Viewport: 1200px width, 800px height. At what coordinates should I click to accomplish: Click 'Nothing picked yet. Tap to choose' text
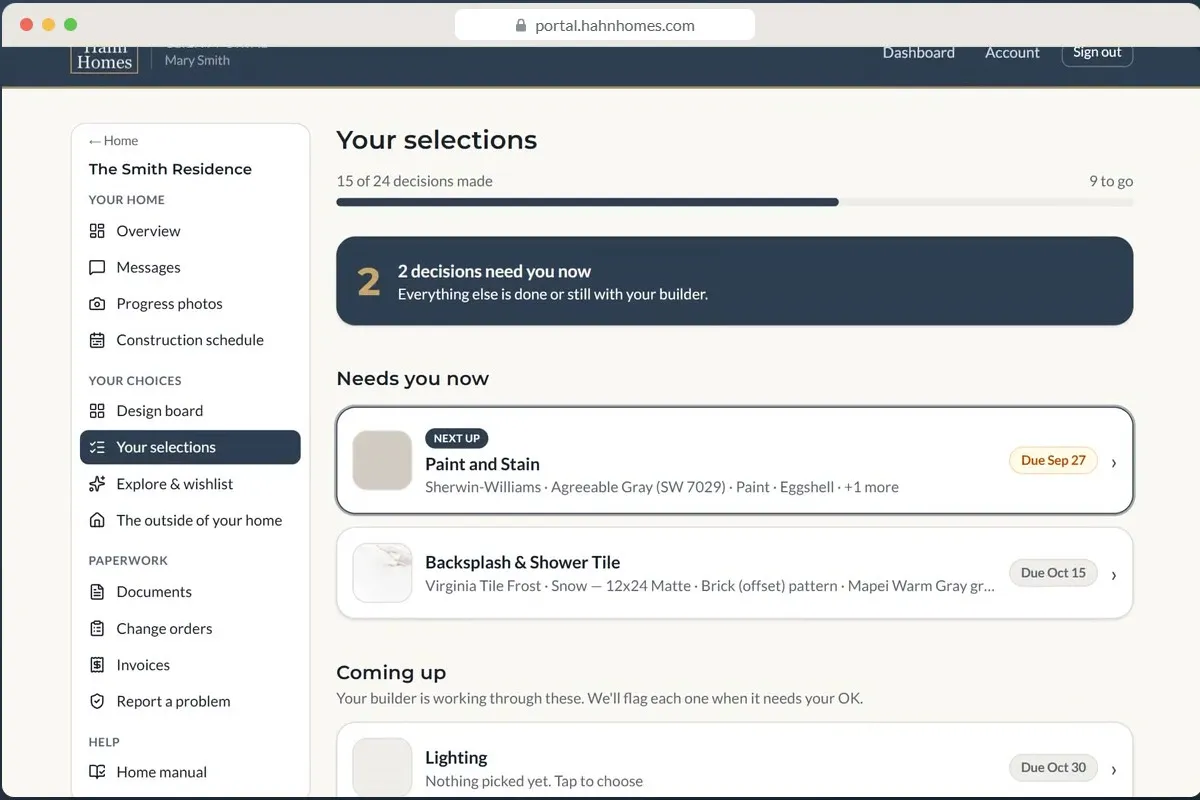(534, 781)
